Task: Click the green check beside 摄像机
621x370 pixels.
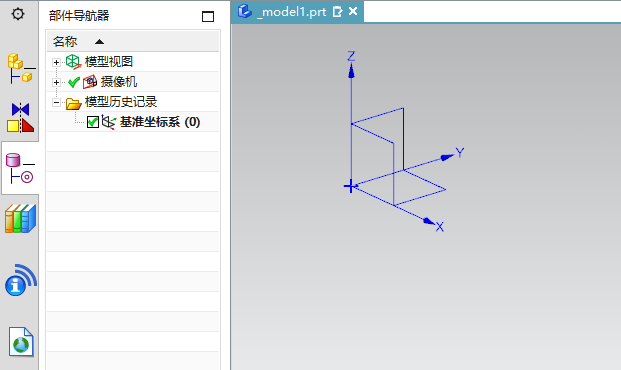Action: pos(74,82)
